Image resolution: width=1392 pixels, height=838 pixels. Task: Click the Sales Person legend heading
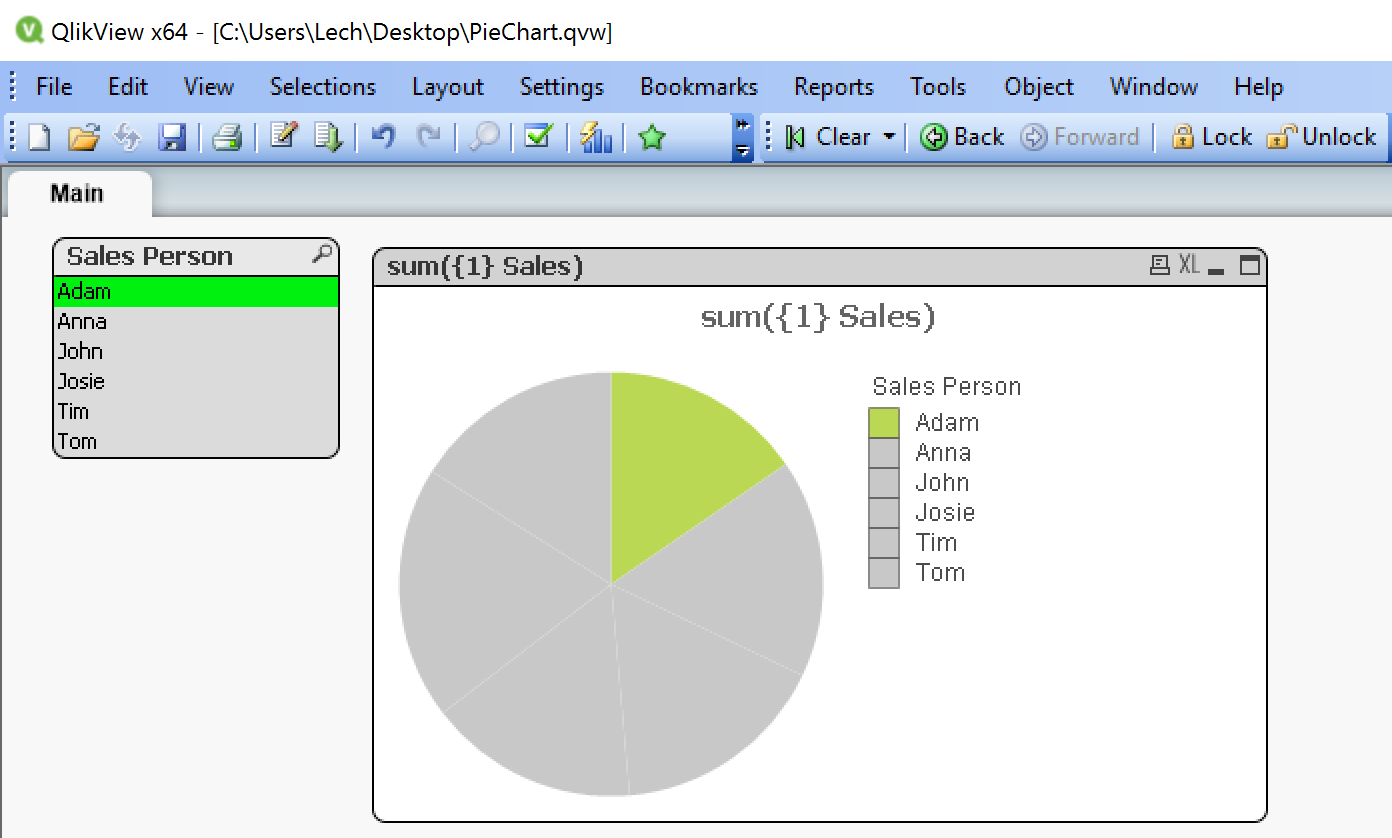pyautogui.click(x=947, y=387)
